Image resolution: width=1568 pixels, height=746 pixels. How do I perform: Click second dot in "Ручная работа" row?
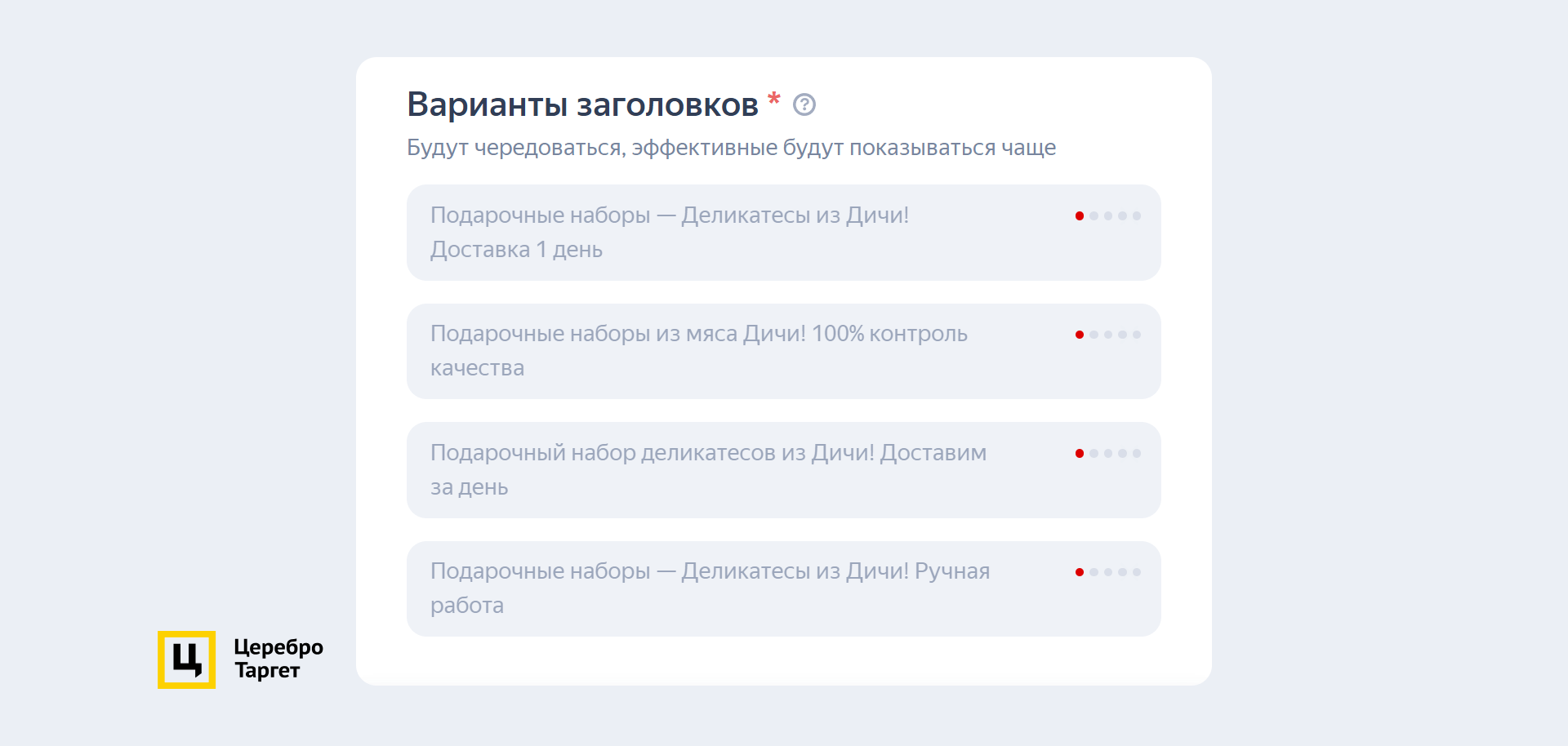click(x=1094, y=572)
